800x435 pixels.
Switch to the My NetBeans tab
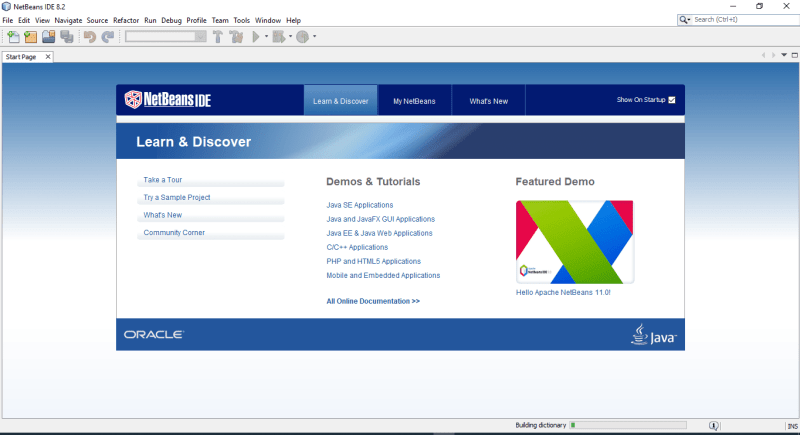click(414, 100)
